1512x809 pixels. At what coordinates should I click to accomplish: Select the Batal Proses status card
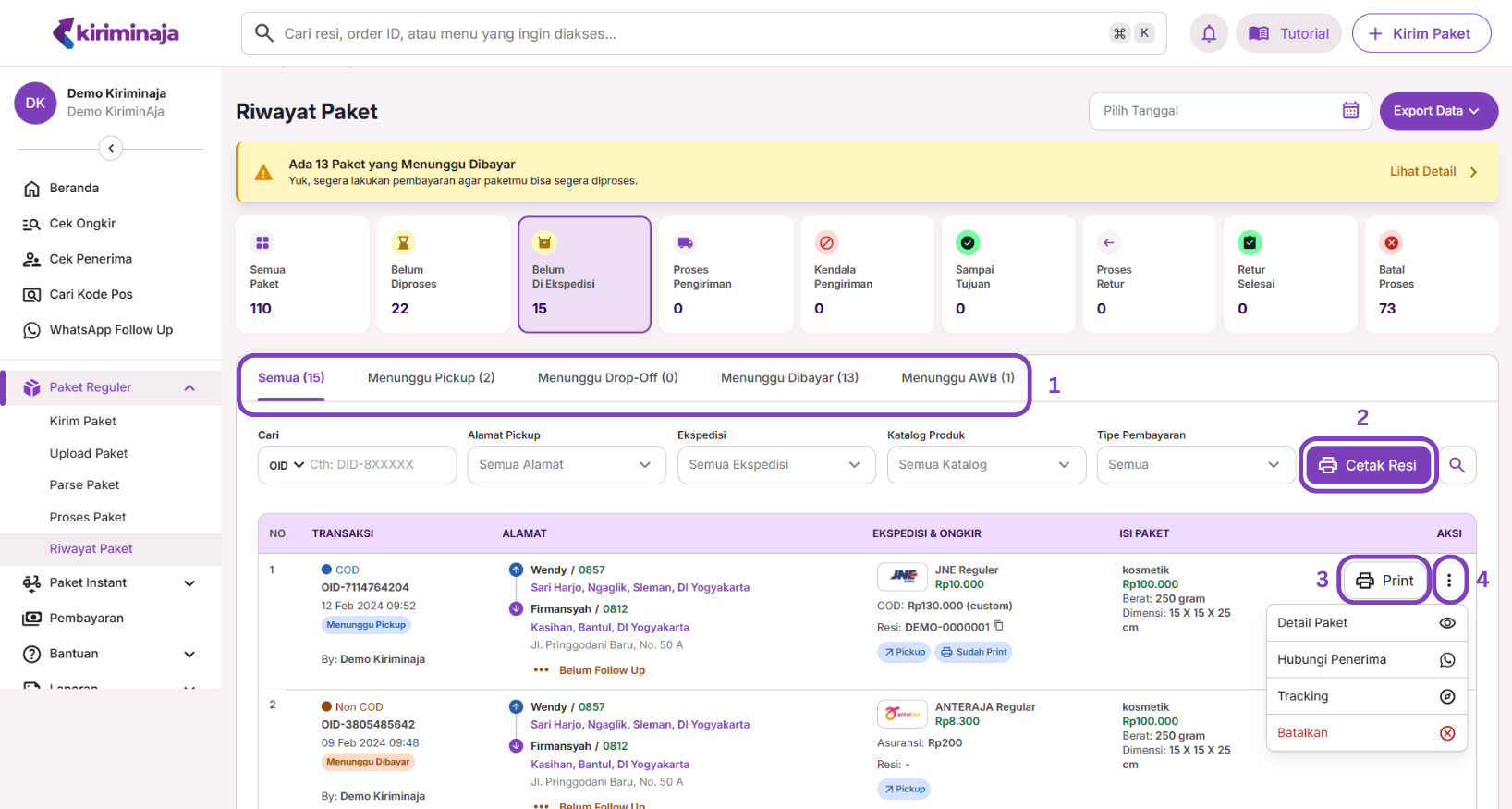[x=1430, y=275]
